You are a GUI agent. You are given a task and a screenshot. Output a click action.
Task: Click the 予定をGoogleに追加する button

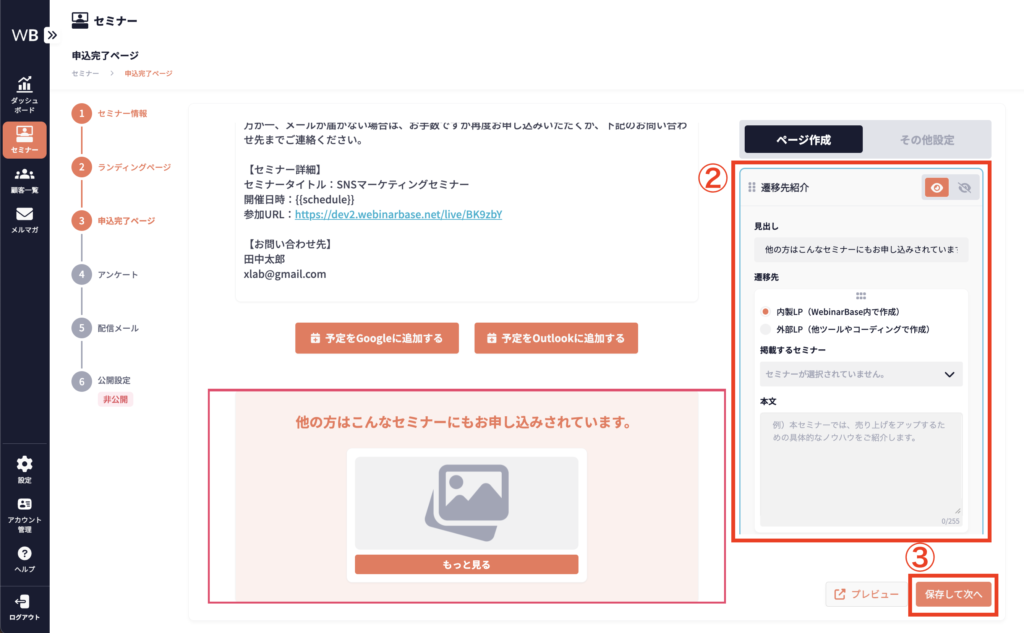(x=376, y=338)
